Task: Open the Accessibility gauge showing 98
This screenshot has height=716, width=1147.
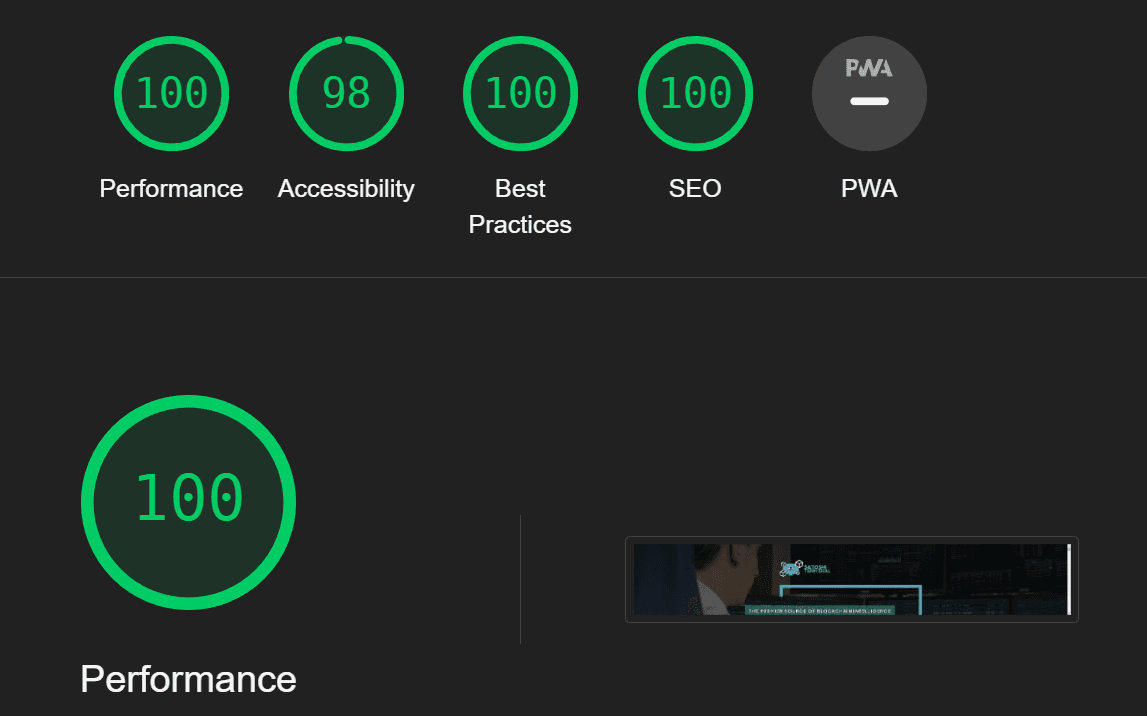Action: [346, 94]
